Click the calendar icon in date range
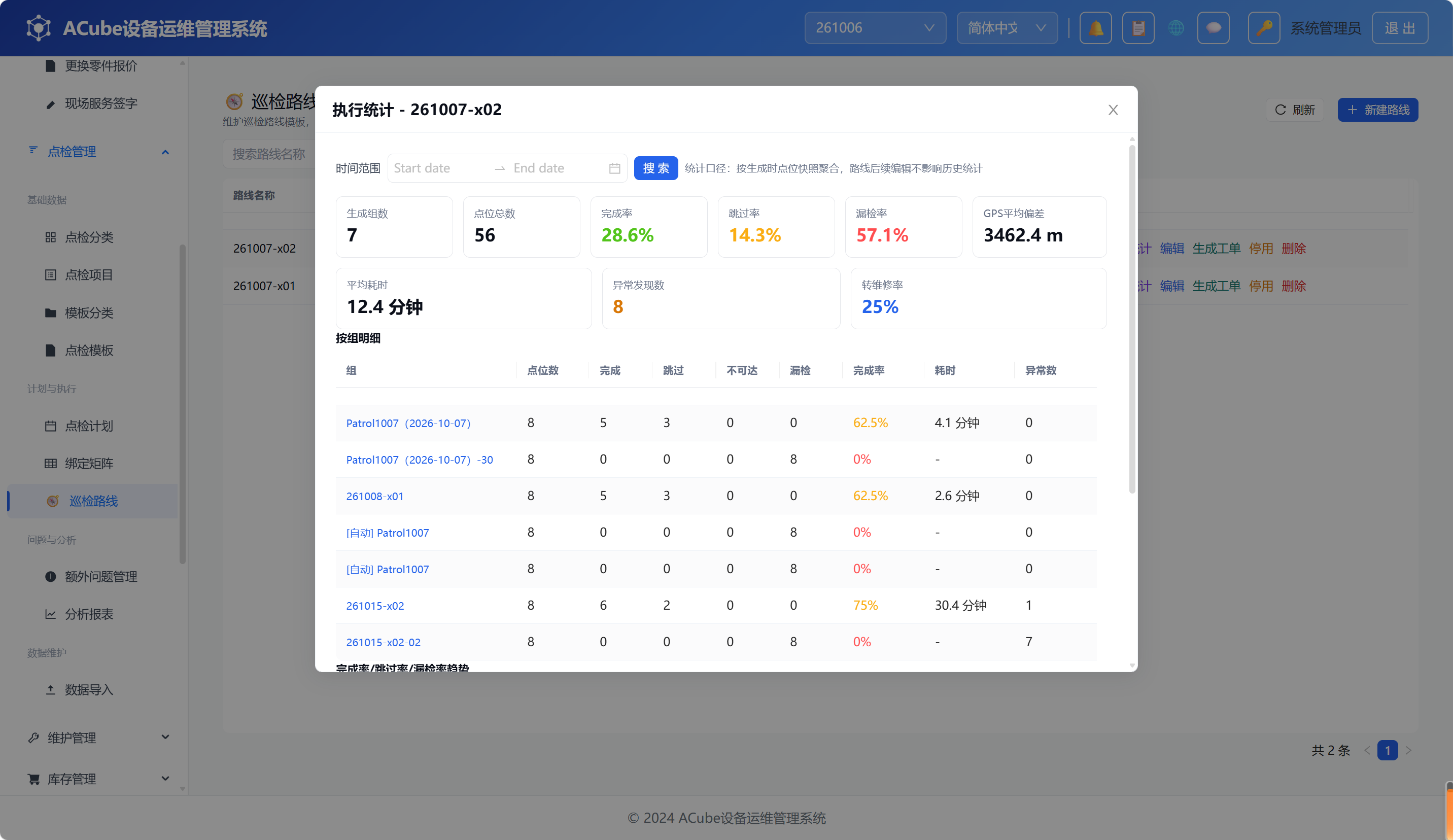The height and width of the screenshot is (840, 1453). [615, 168]
